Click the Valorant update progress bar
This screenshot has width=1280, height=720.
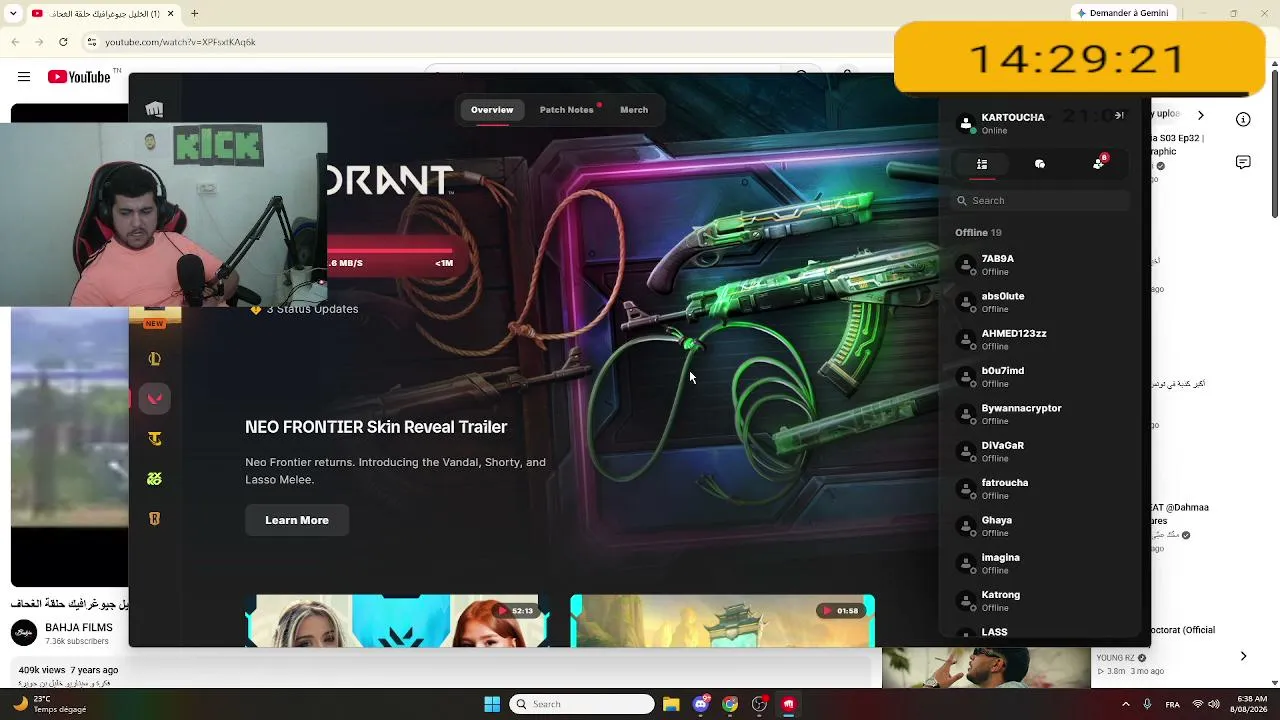391,250
